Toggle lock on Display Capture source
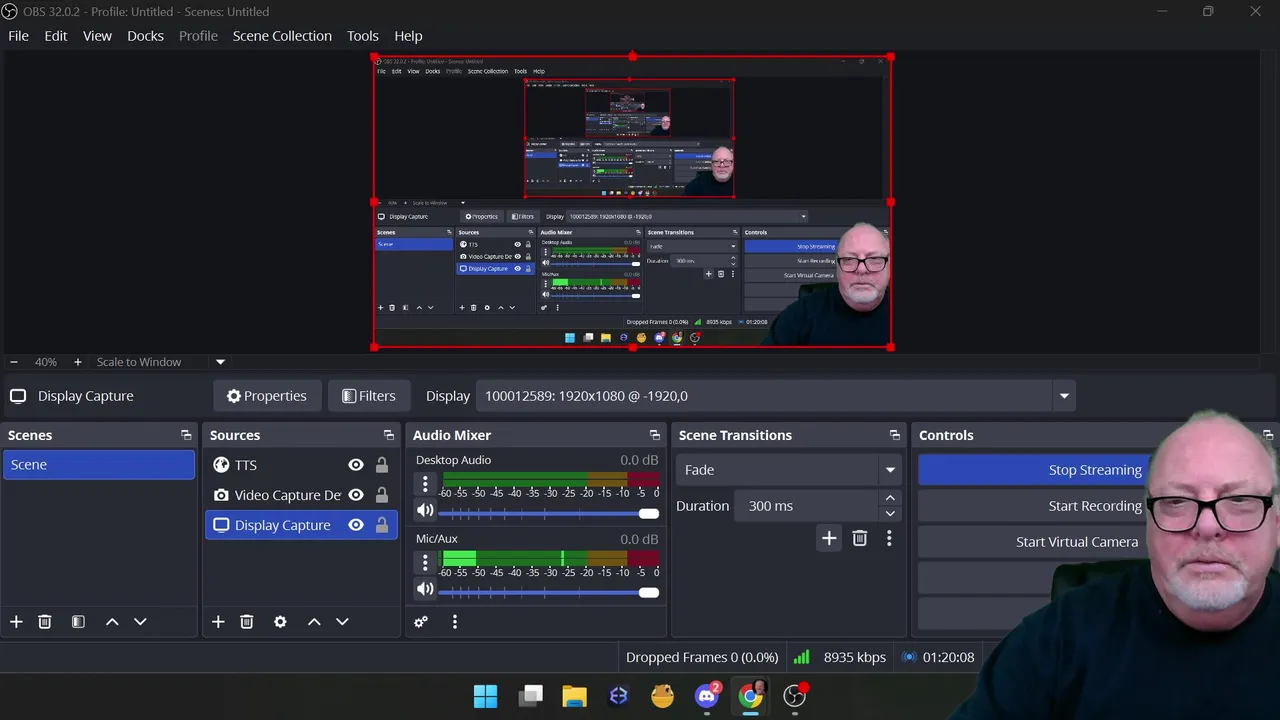 click(382, 525)
